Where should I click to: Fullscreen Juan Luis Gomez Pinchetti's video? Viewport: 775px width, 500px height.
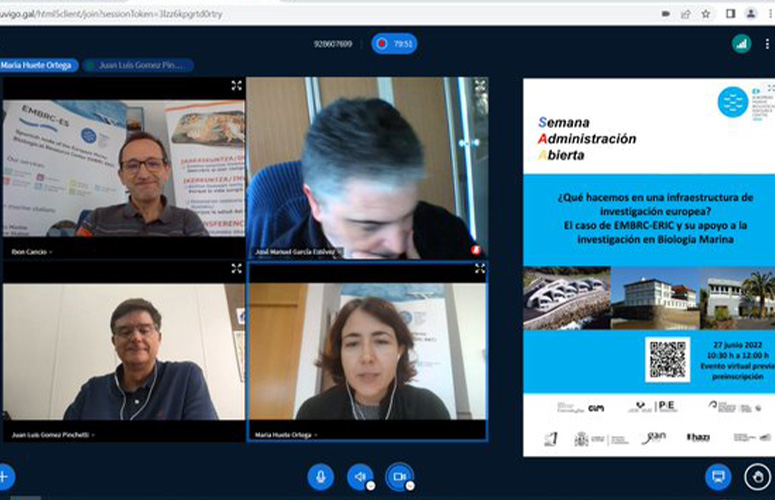[237, 268]
